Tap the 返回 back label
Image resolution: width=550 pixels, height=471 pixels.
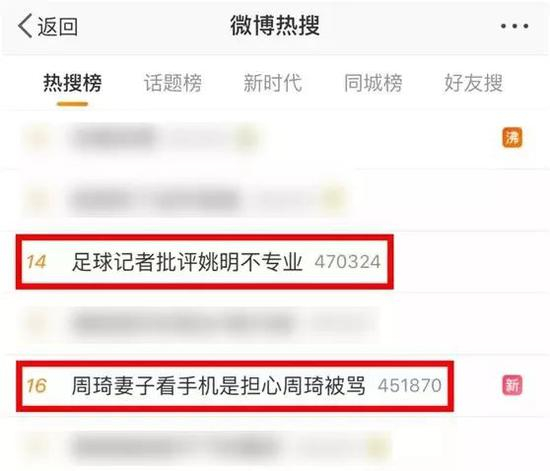point(58,26)
